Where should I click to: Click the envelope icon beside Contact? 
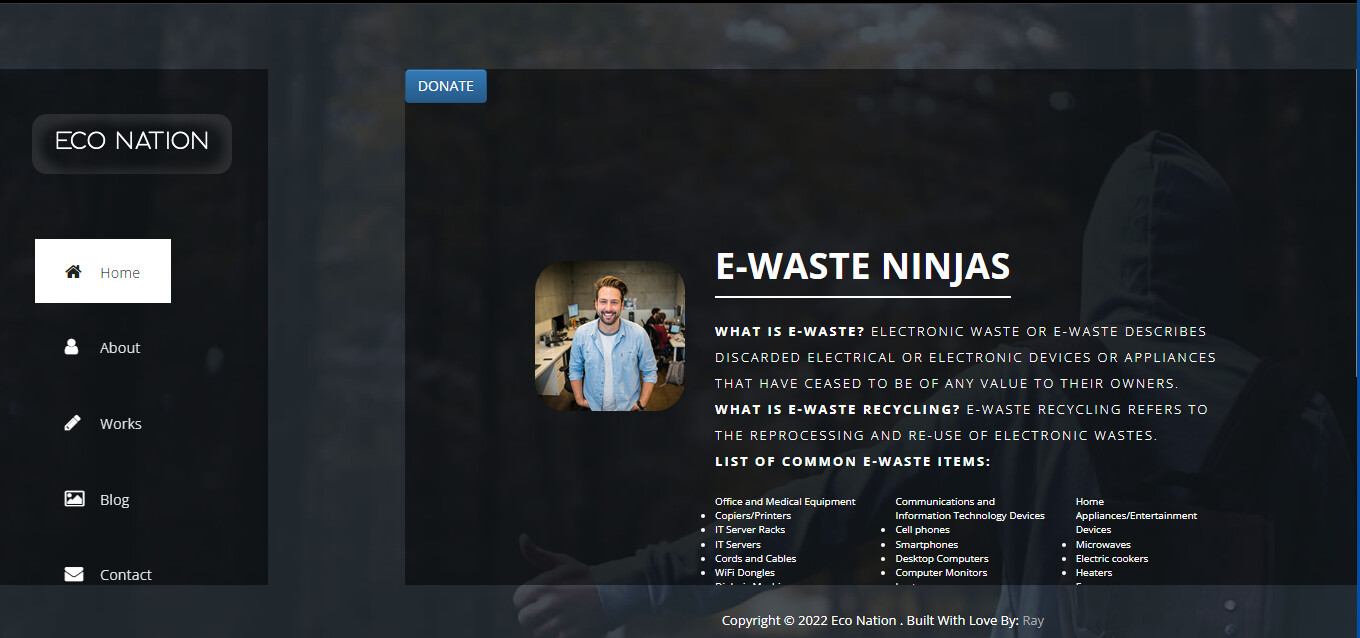click(74, 574)
